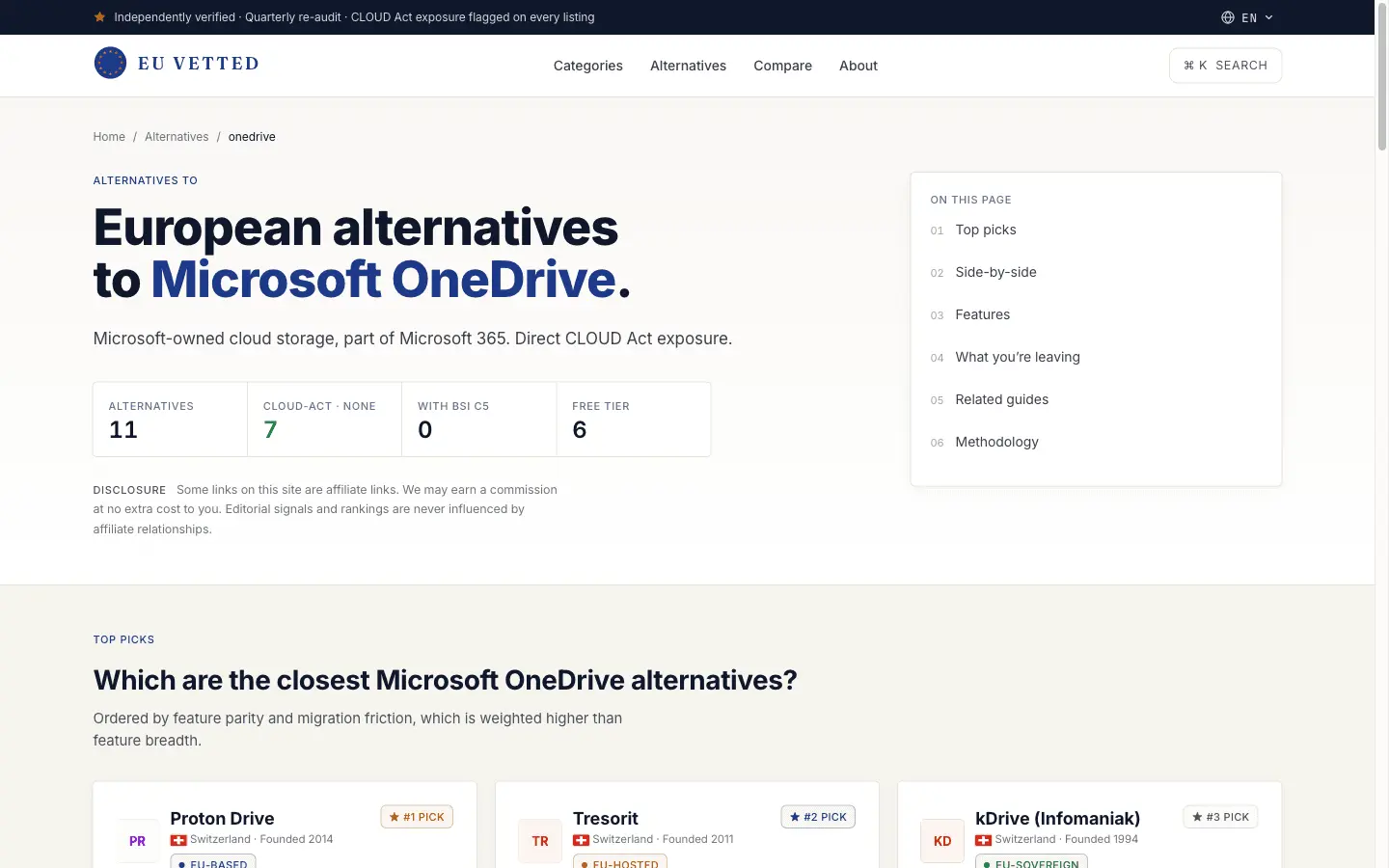Viewport: 1389px width, 868px height.
Task: Click the EU-SOVEREIGN tag on kDrive
Action: (1031, 862)
